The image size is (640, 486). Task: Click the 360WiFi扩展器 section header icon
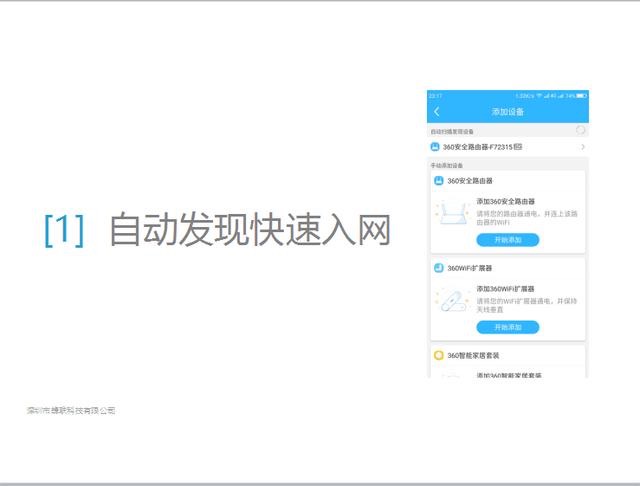[438, 268]
